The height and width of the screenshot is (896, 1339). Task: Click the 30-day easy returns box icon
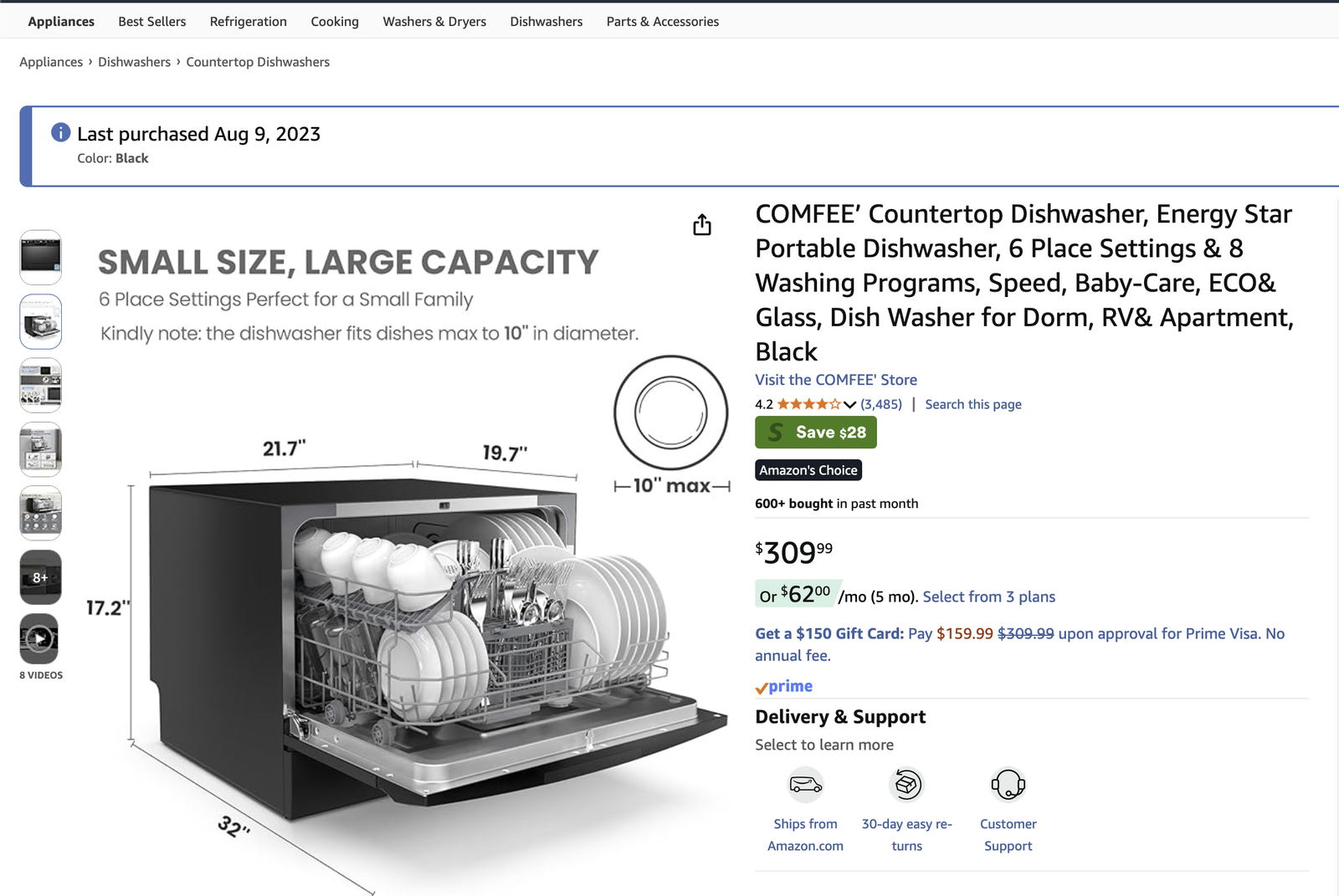tap(907, 785)
